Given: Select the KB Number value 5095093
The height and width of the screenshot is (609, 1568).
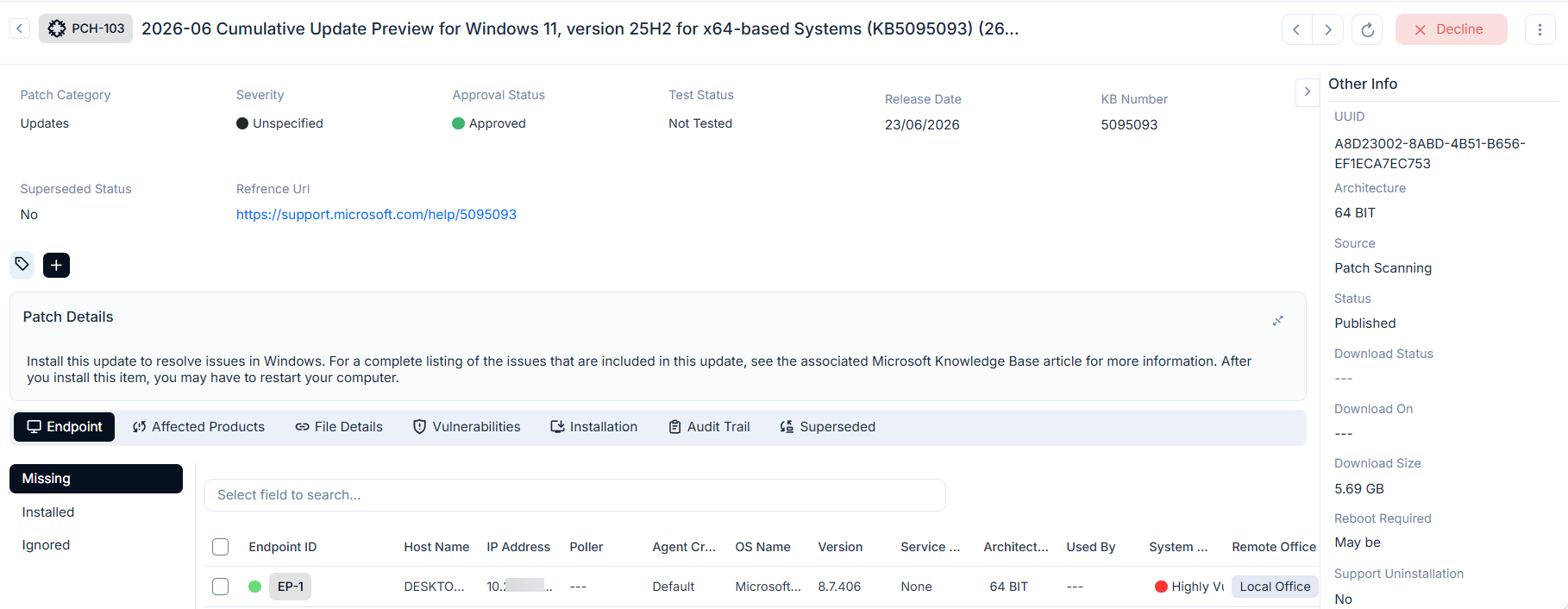Looking at the screenshot, I should pyautogui.click(x=1129, y=125).
